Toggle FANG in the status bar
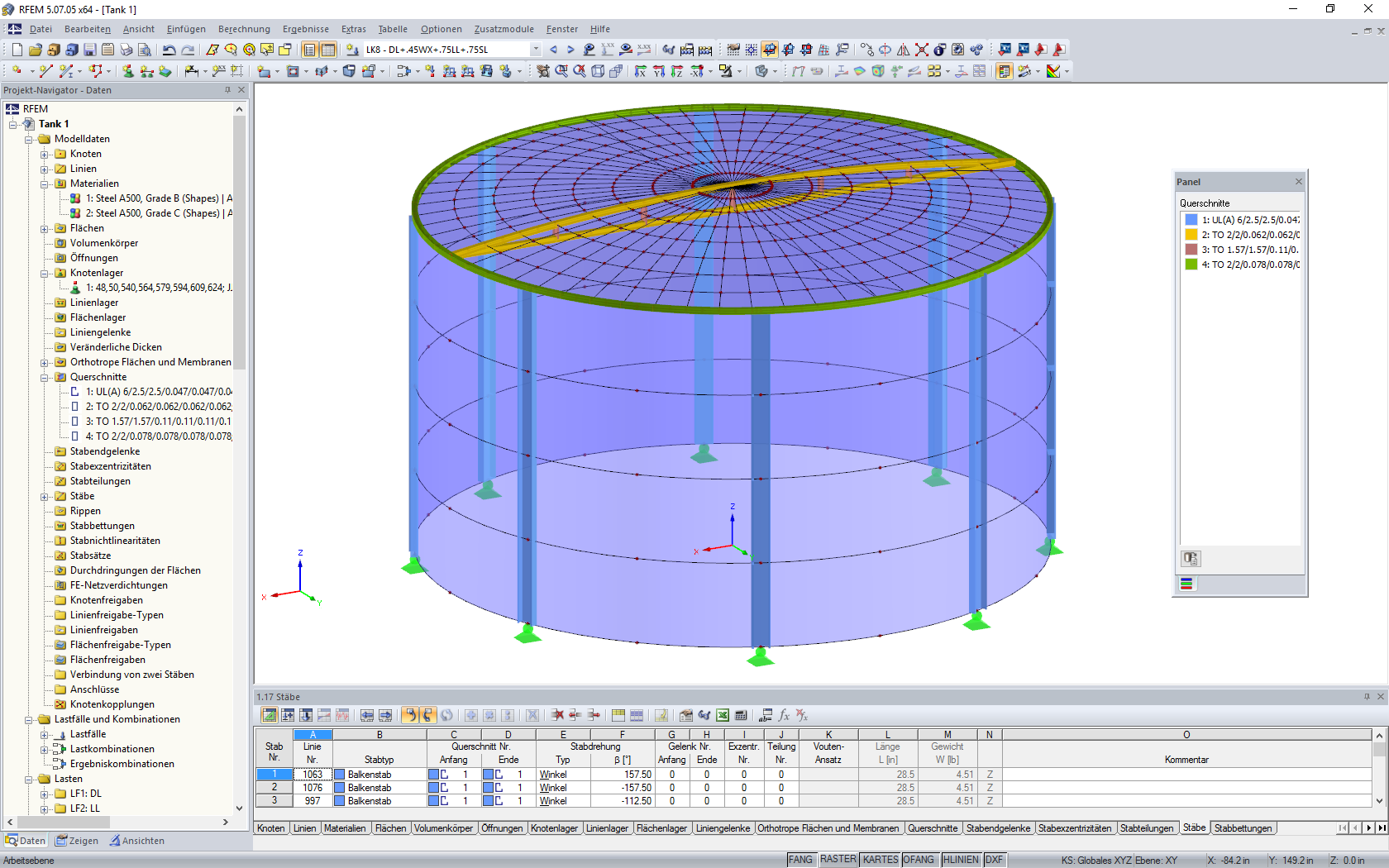The image size is (1389, 868). [800, 860]
